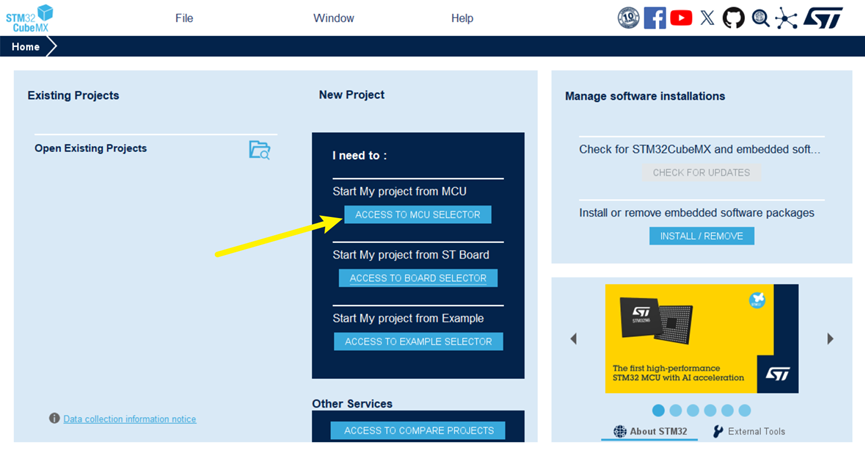Viewport: 865px width, 456px height.
Task: Click the info icon beside data collection notice
Action: click(x=54, y=419)
